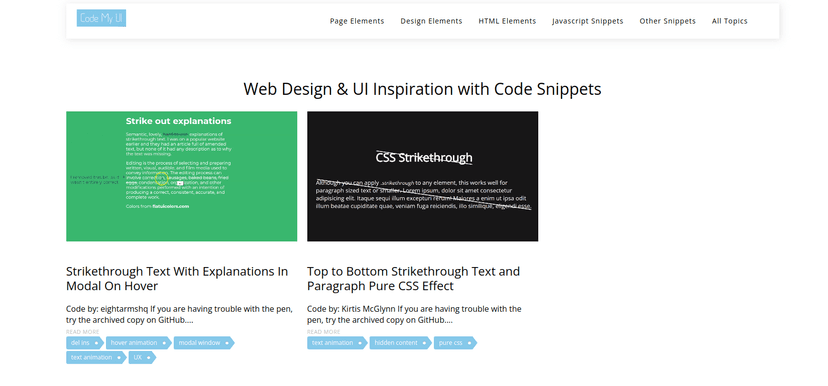Click READ MORE under Kirtis McGlynn post
Screen dimensions: 828x386
tap(324, 332)
